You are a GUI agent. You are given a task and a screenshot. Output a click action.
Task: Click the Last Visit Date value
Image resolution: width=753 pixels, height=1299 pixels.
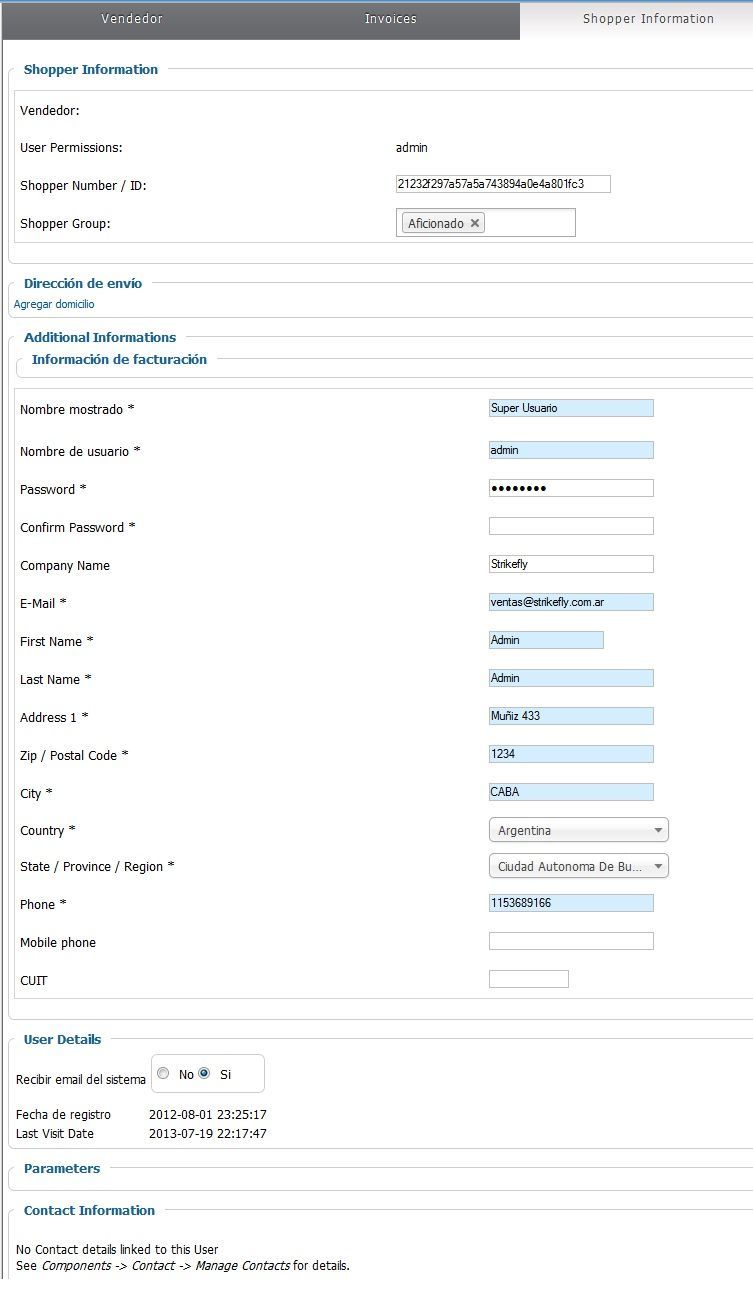pos(208,1133)
